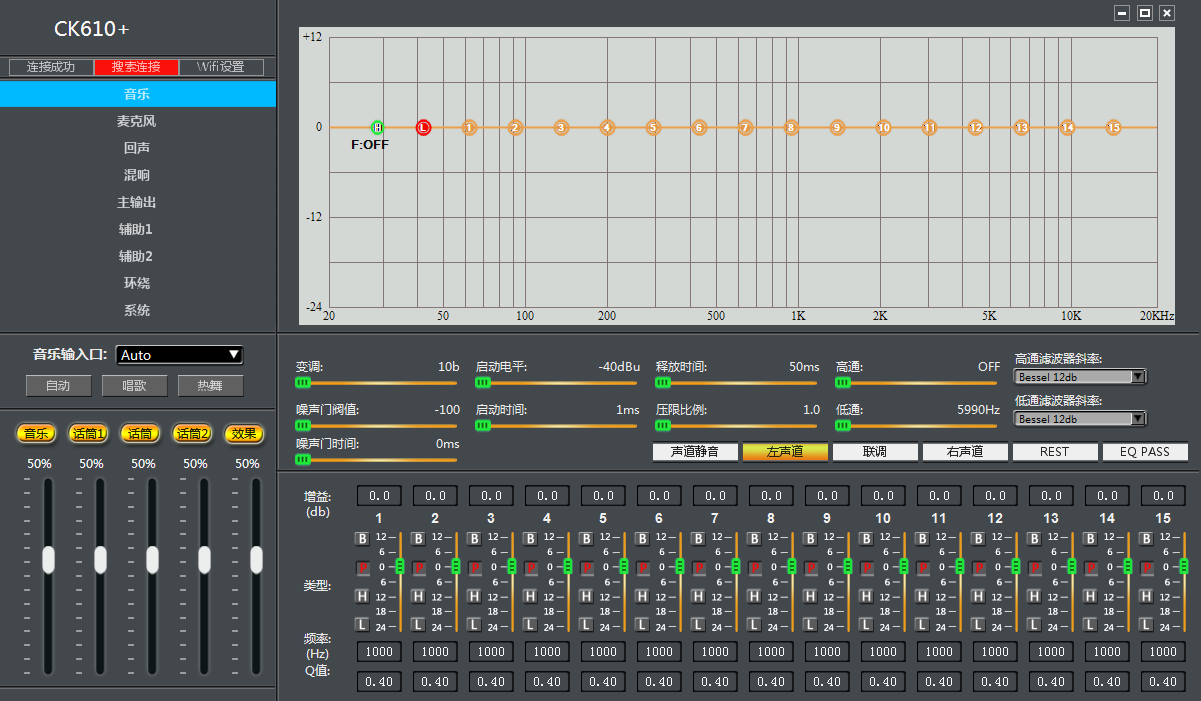
Task: Click the 音乐 volume fader handle
Action: 48,560
